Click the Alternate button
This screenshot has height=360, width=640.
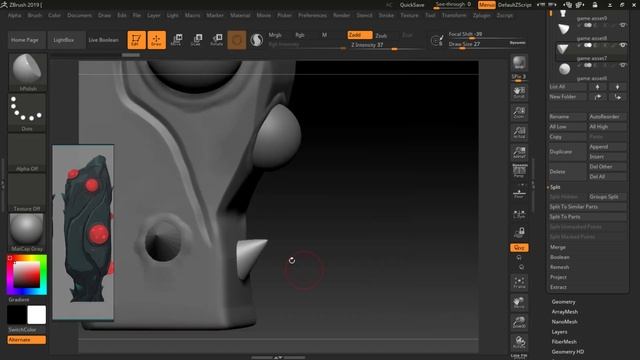27,340
